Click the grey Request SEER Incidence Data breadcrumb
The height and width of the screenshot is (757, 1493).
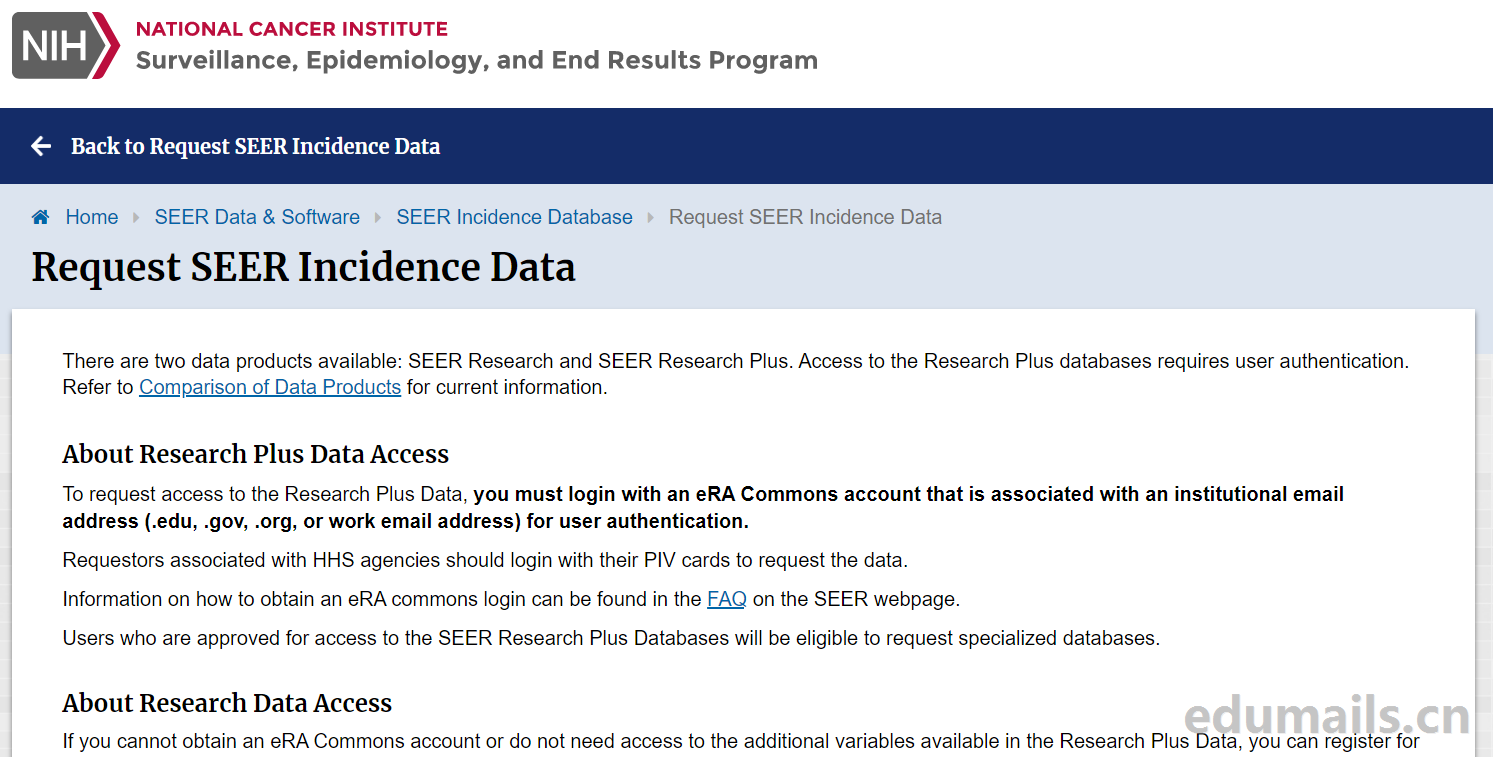click(805, 217)
